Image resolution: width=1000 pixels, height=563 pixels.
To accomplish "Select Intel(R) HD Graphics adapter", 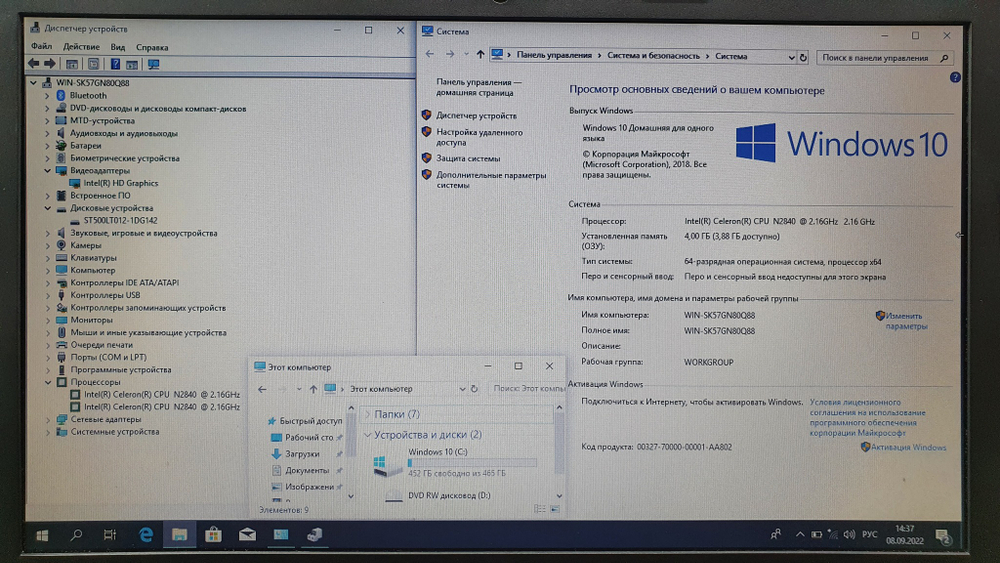I will (x=121, y=183).
